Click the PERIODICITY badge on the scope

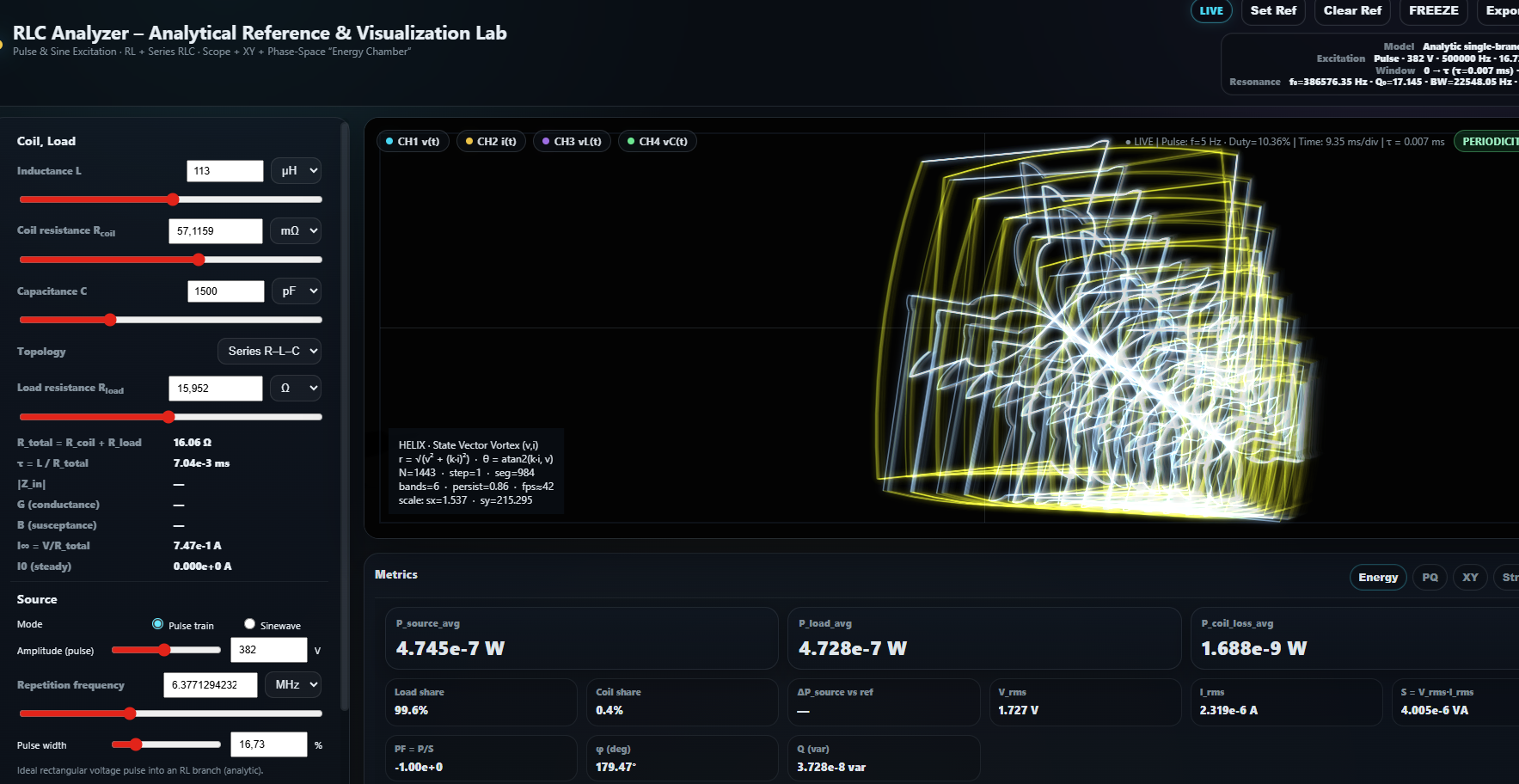click(1489, 142)
